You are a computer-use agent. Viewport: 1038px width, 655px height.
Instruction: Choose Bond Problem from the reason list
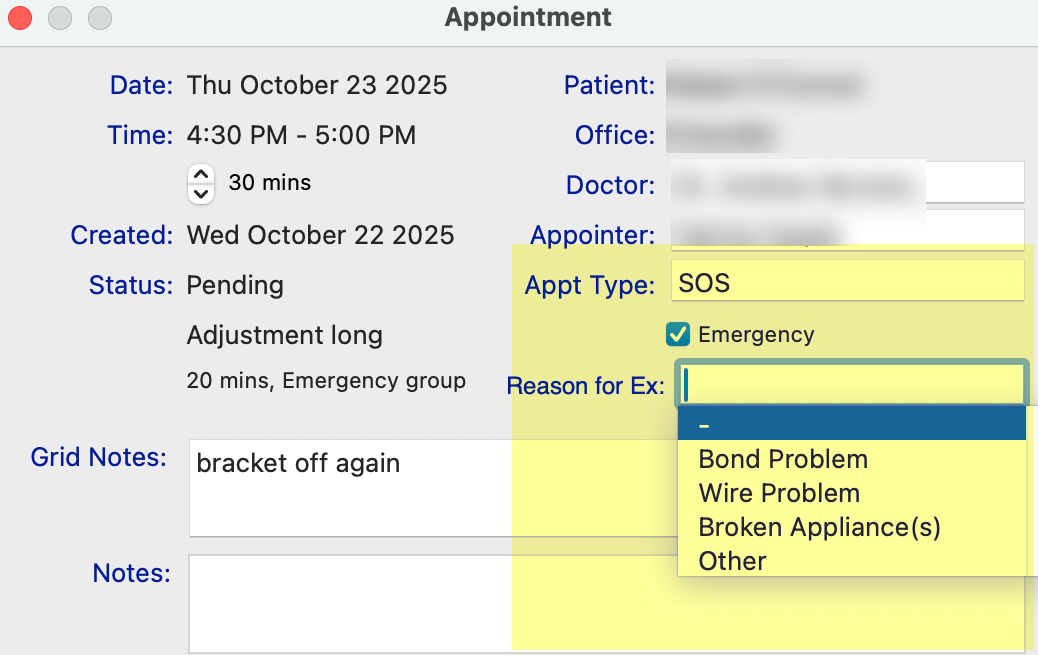[783, 459]
